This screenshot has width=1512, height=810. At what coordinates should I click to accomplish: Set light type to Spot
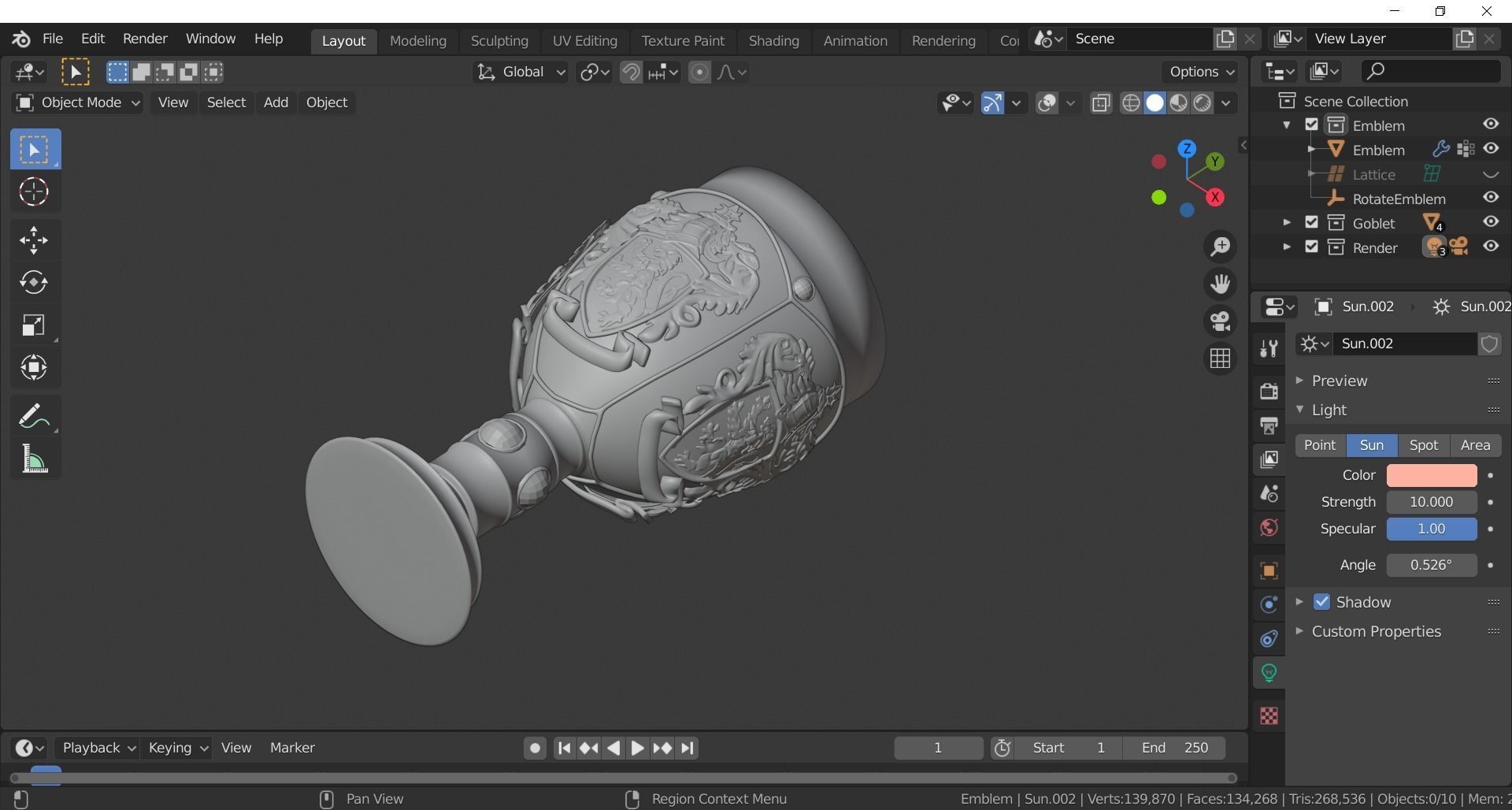coord(1424,445)
